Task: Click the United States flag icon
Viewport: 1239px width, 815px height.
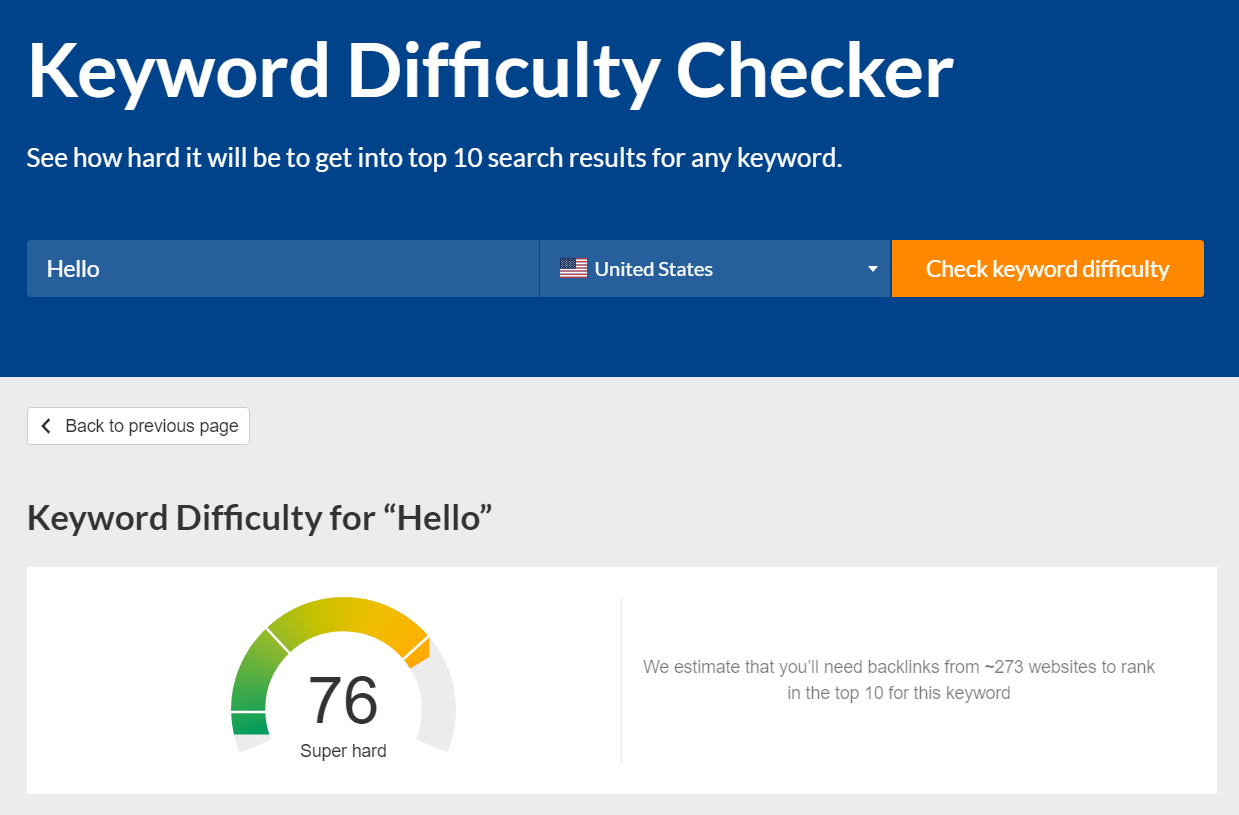Action: click(x=573, y=268)
